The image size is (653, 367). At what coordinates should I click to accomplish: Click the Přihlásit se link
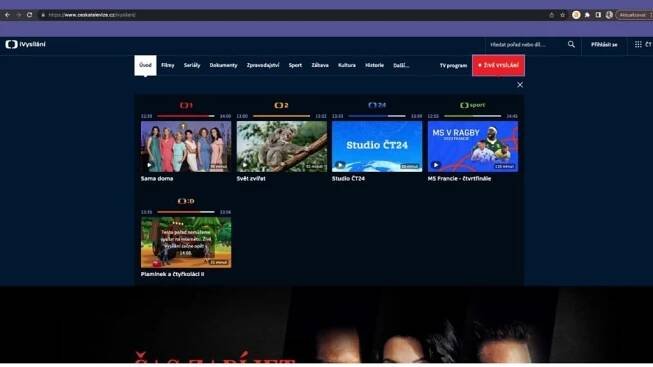(x=604, y=44)
